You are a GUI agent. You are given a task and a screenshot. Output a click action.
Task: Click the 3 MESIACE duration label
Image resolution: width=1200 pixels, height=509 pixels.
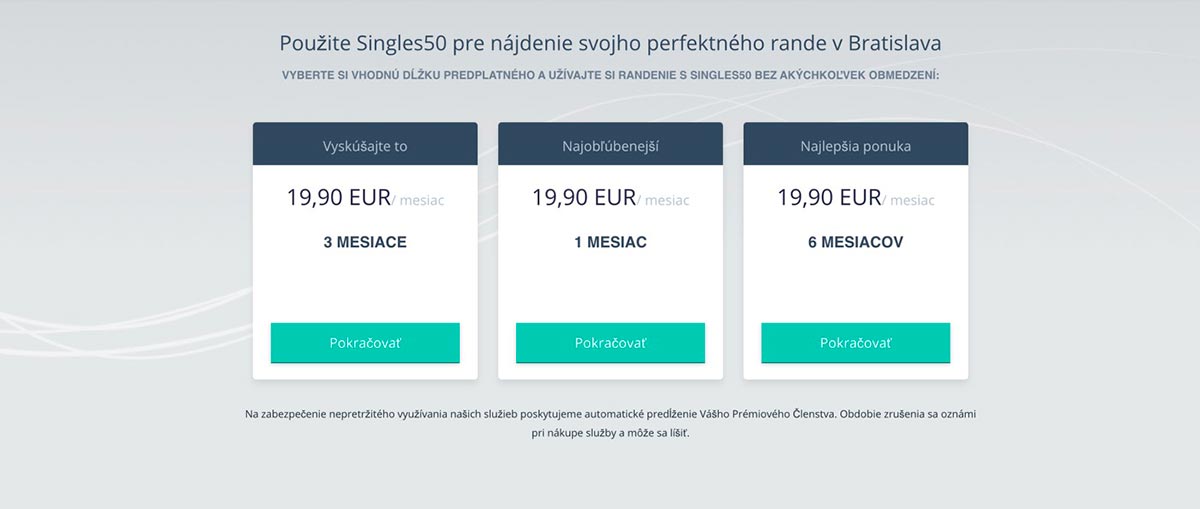[365, 242]
